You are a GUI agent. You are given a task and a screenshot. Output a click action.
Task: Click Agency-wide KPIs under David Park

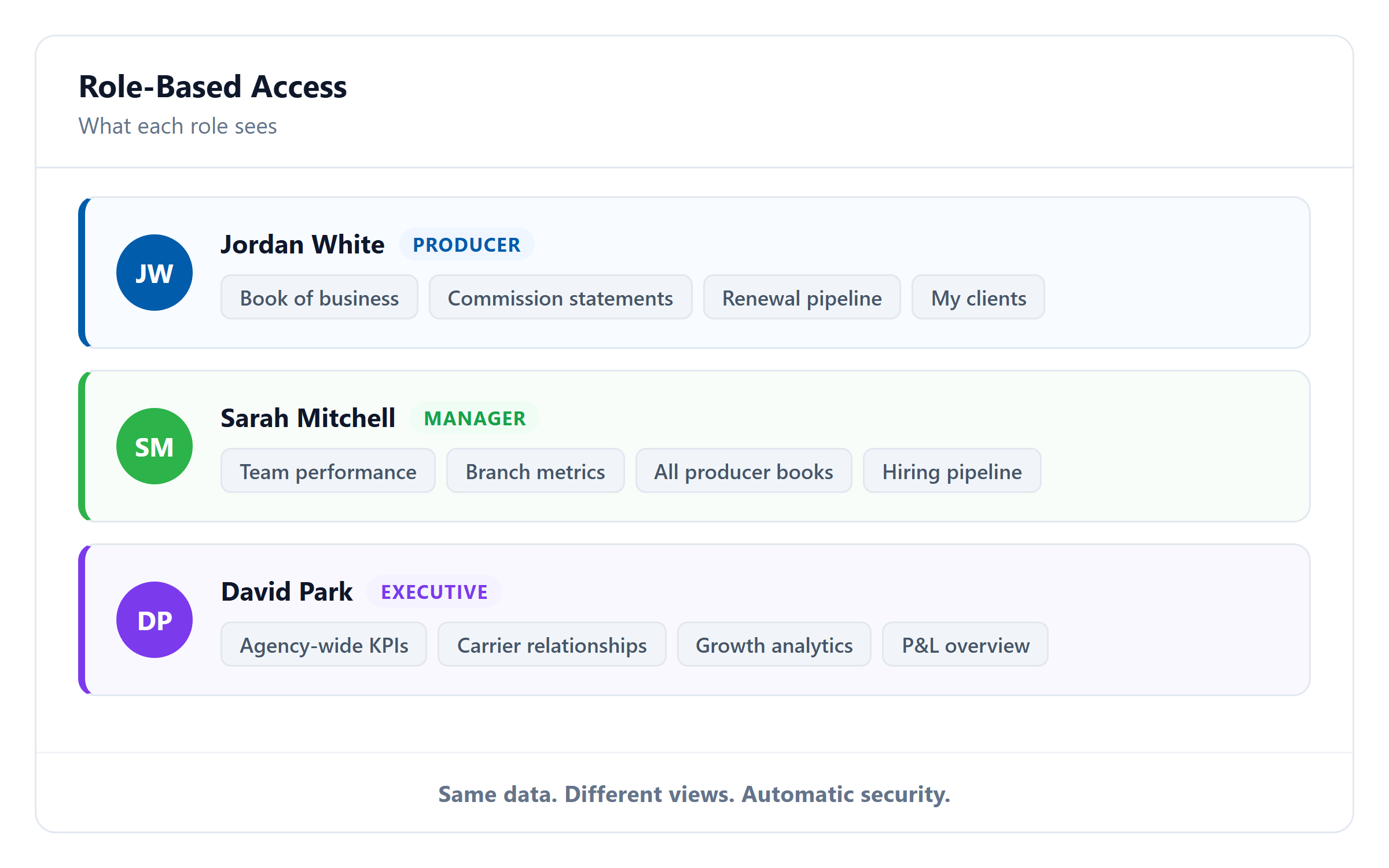323,645
